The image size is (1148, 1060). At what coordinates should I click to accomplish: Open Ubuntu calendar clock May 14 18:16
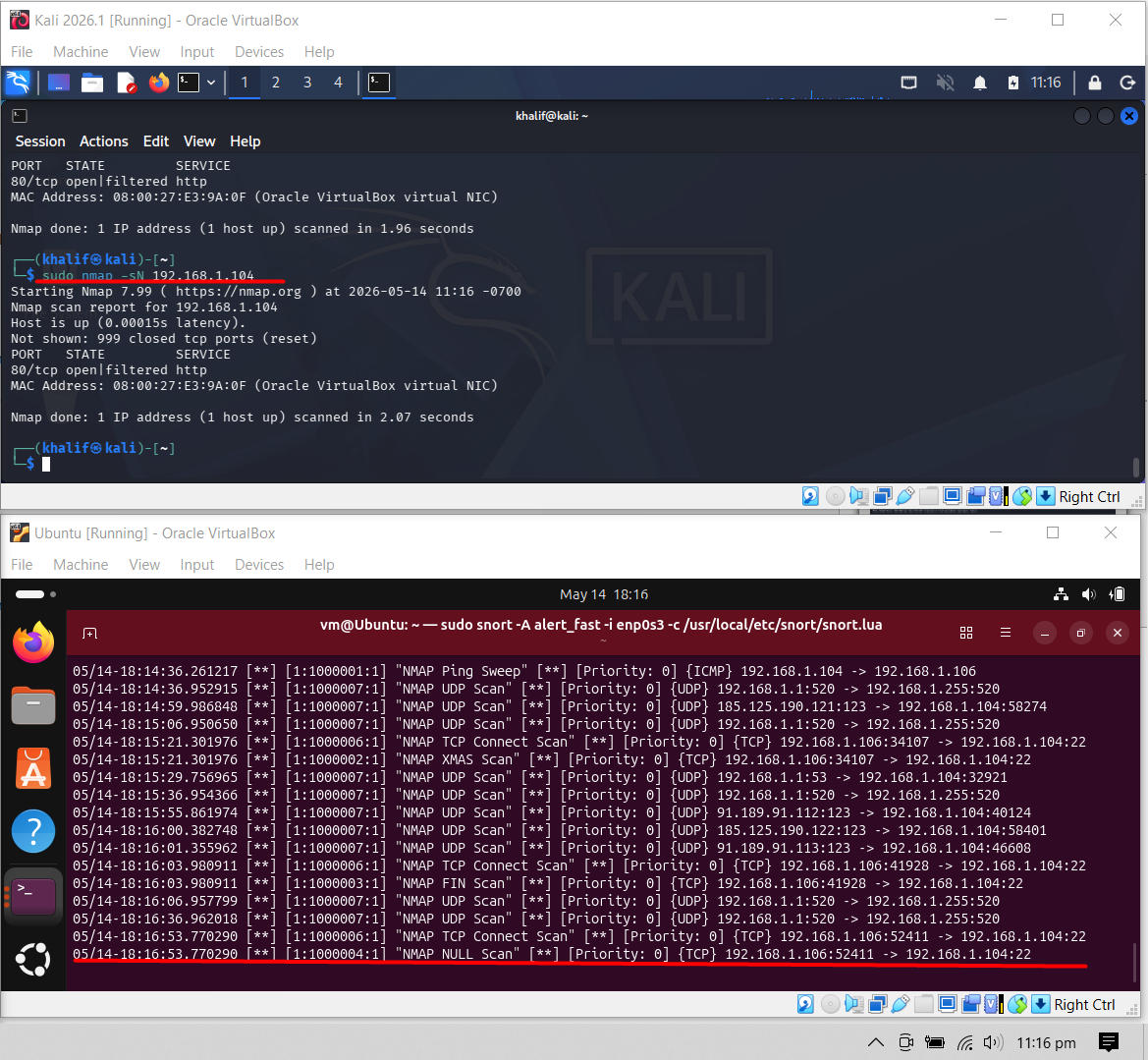(x=604, y=594)
